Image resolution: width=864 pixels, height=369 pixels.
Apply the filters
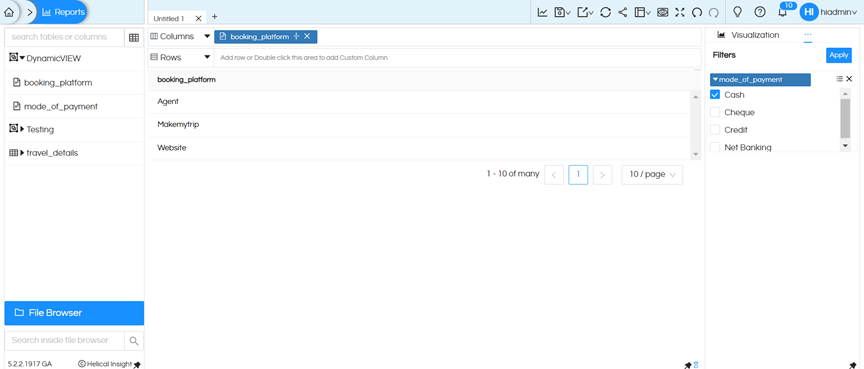click(839, 55)
